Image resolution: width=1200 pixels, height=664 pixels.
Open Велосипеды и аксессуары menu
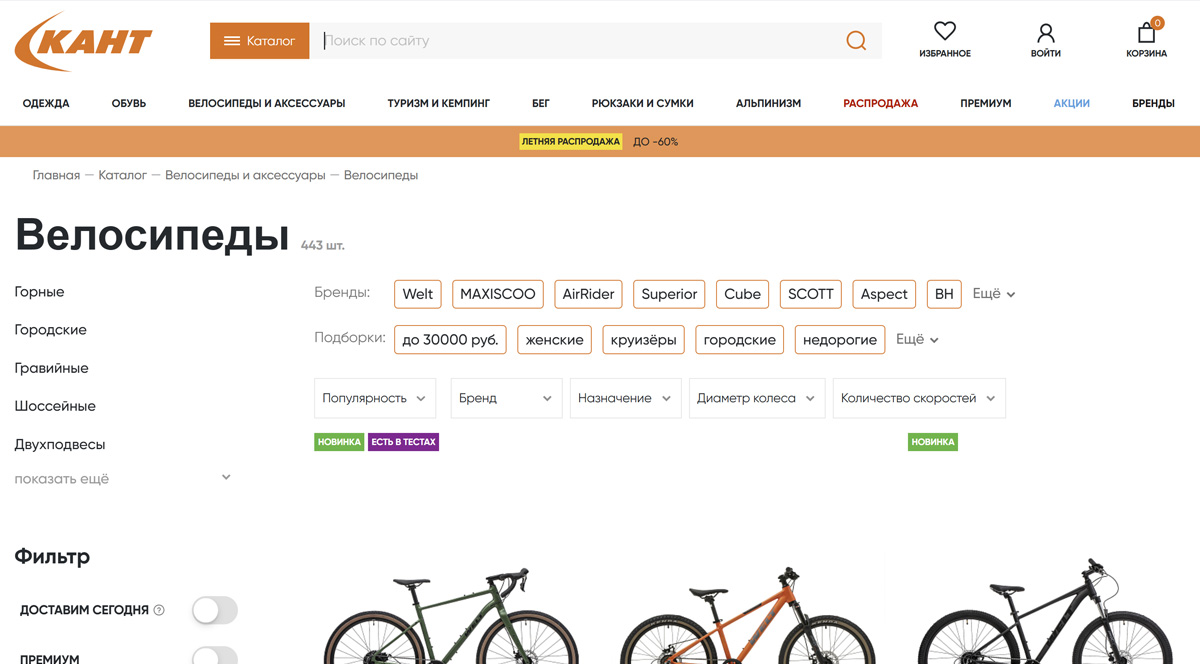point(267,103)
